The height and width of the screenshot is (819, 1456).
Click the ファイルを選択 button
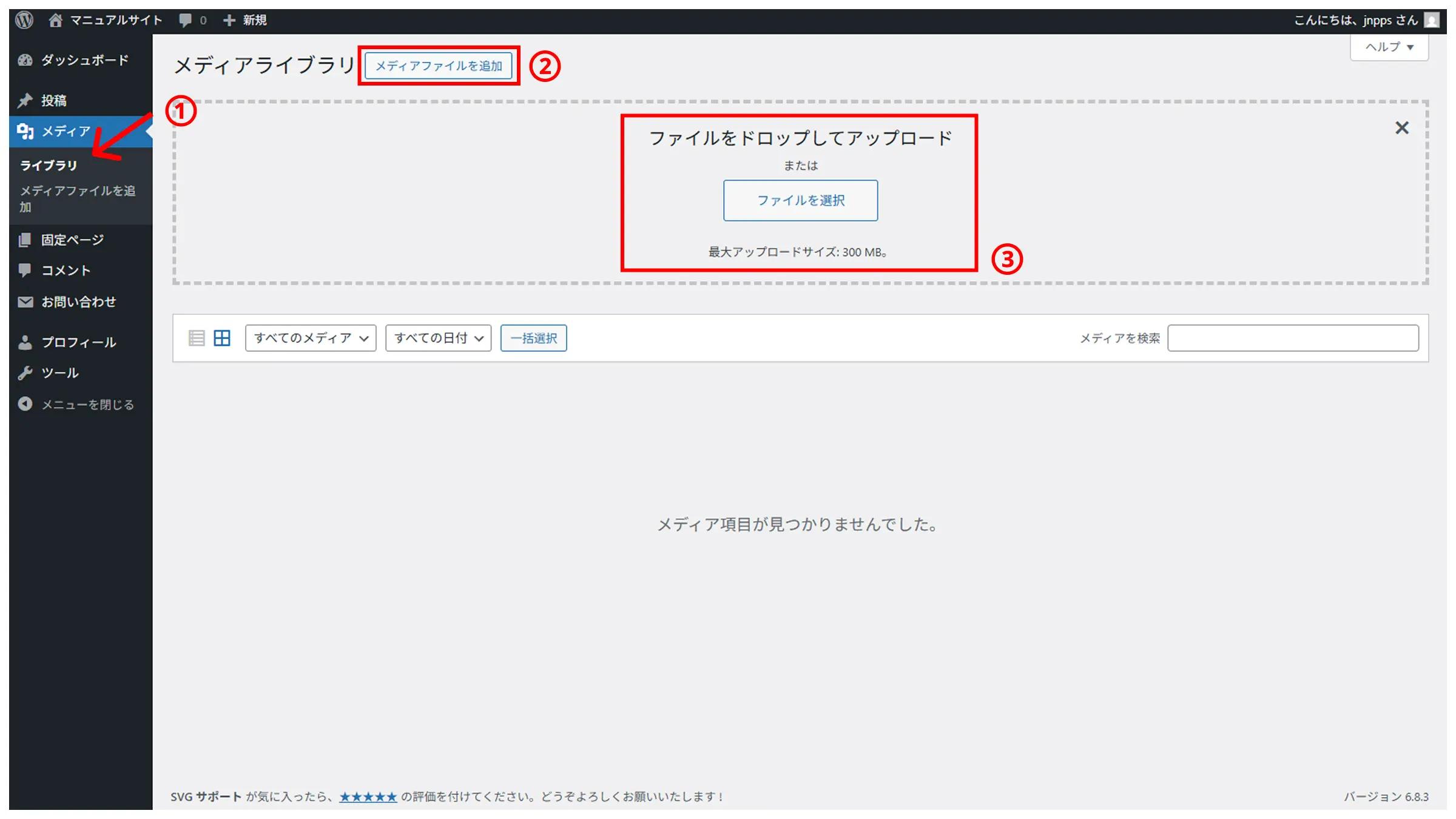pos(800,200)
